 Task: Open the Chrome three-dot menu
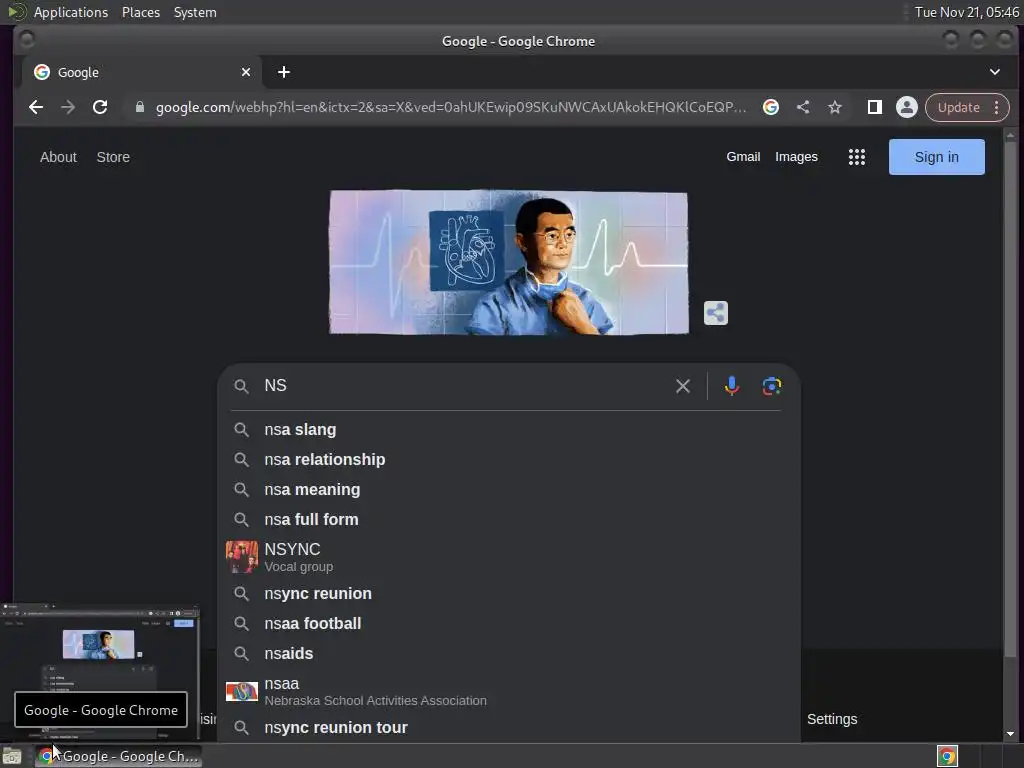[997, 107]
